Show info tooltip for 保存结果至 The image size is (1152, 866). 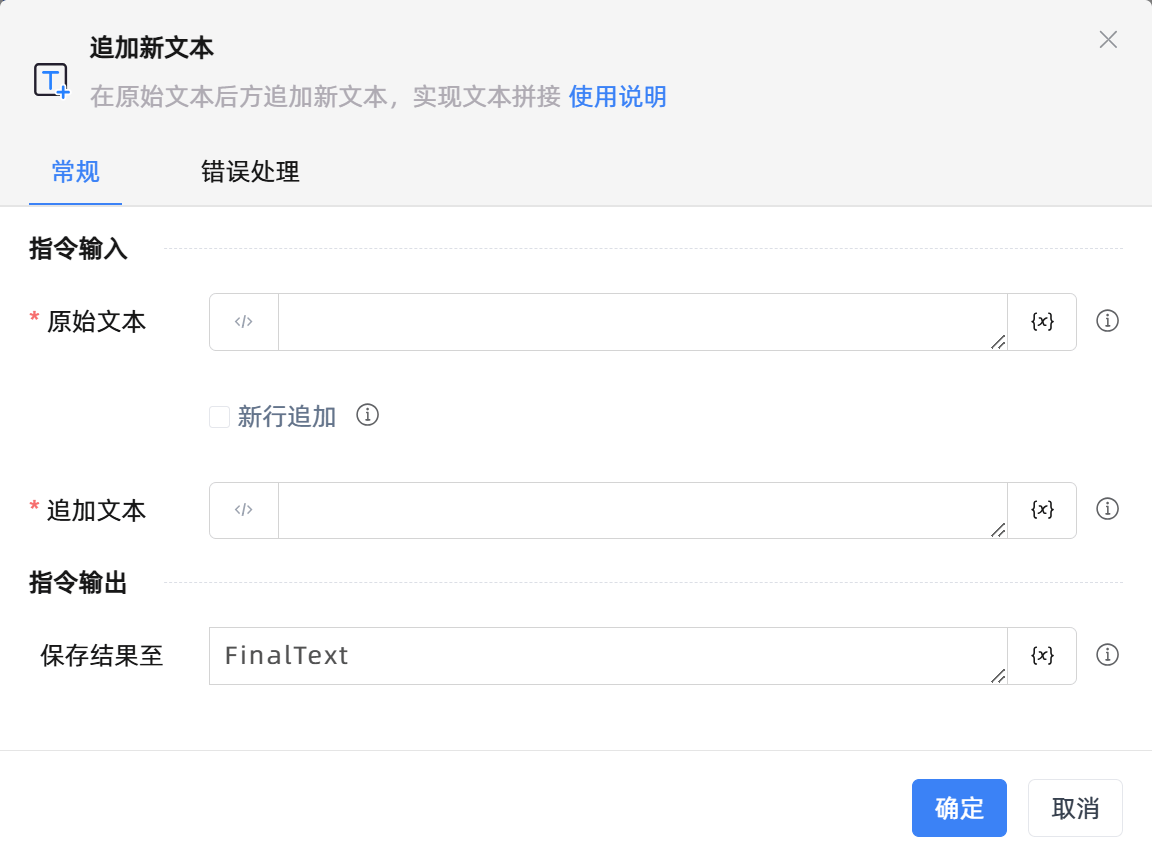tap(1107, 655)
